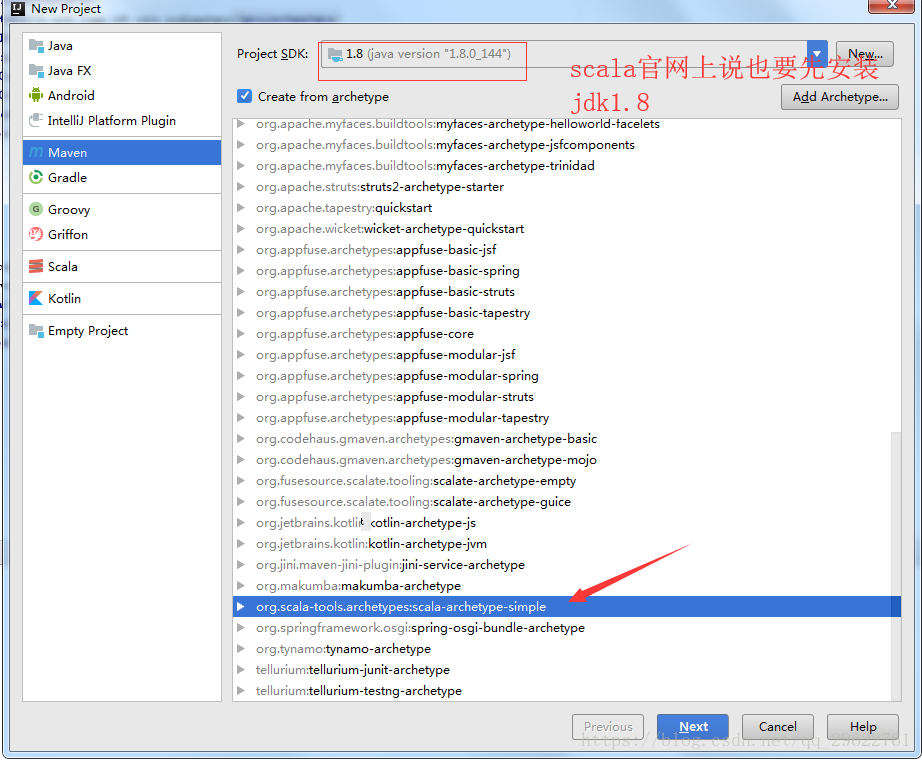Choose Gradle in project list
The height and width of the screenshot is (760, 922).
pyautogui.click(x=122, y=177)
